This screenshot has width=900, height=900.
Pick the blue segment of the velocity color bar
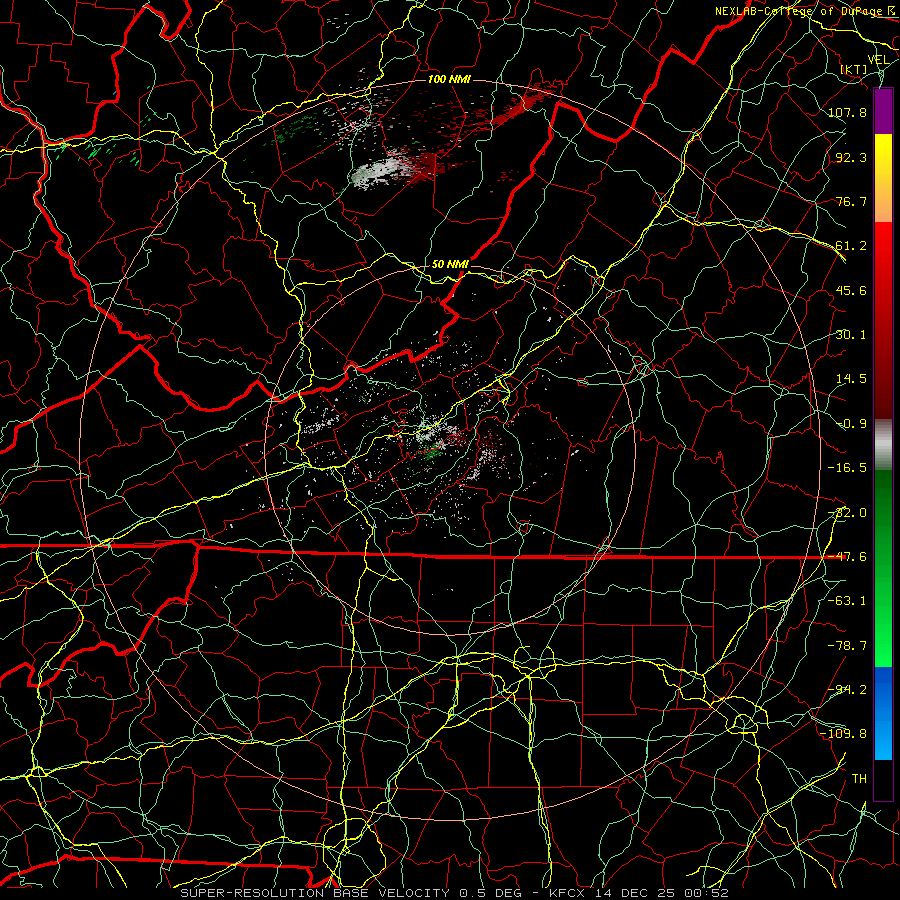883,713
